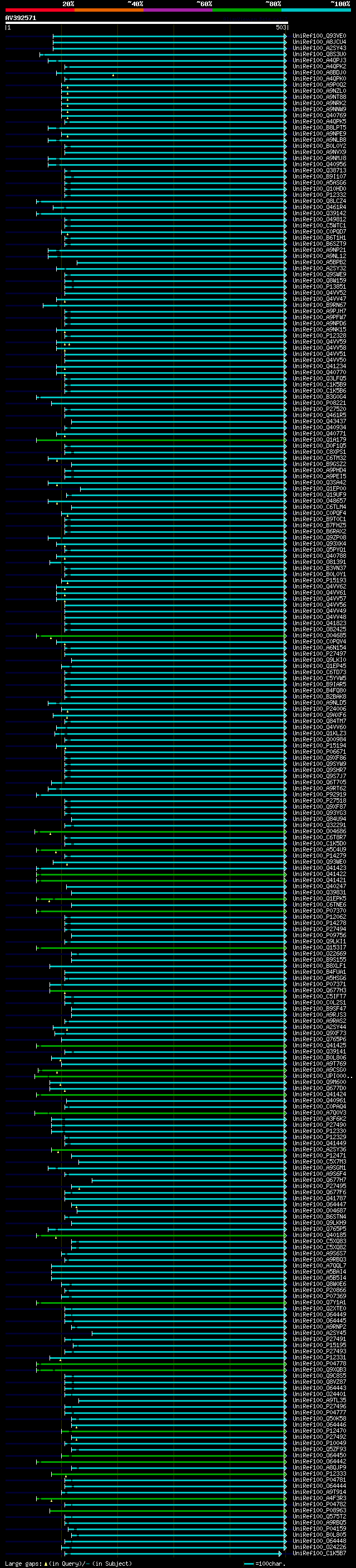Viewport: 356px width, 1568px height.
Task: Select the UniRef100_A9TL35 entry
Action: coord(319,1400)
